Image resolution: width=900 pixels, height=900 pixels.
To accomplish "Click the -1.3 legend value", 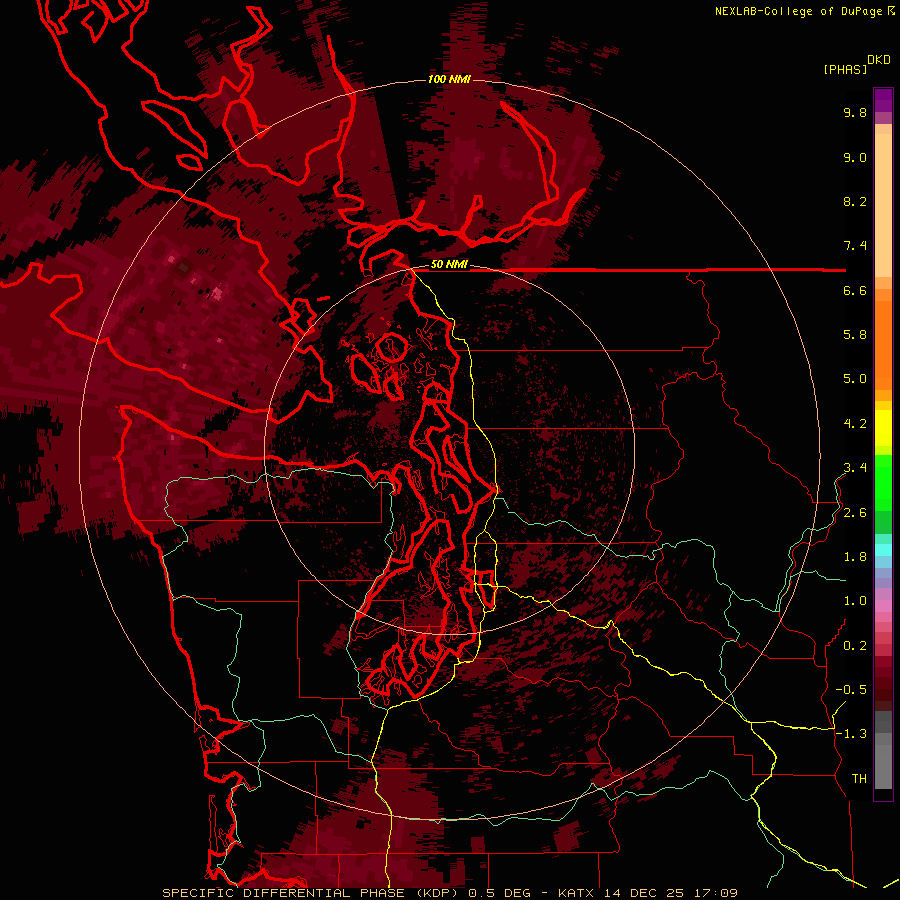I will [x=851, y=734].
